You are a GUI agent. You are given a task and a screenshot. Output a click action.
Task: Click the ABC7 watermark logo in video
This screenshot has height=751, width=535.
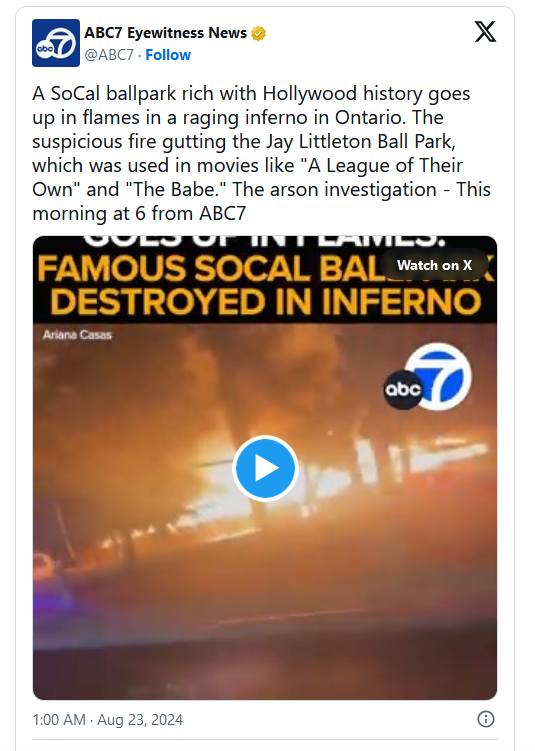point(428,377)
